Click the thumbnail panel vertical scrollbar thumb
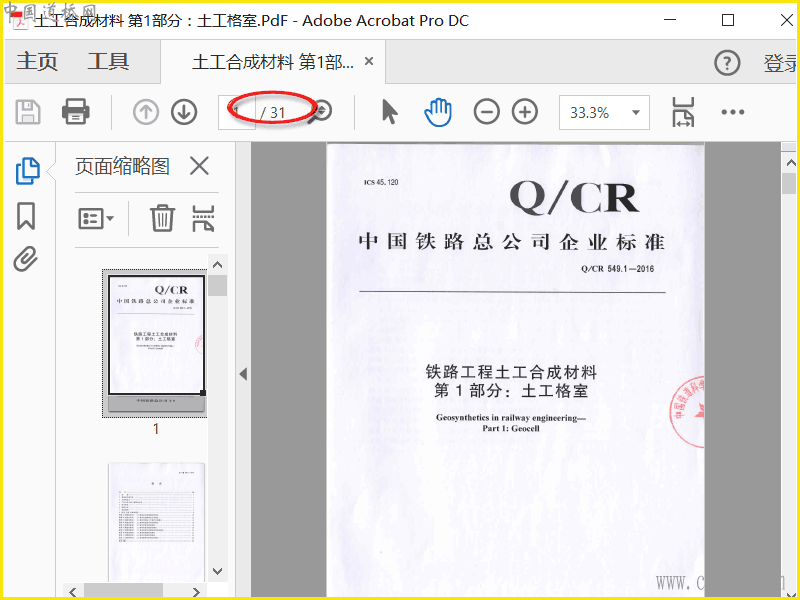800x600 pixels. pos(218,285)
